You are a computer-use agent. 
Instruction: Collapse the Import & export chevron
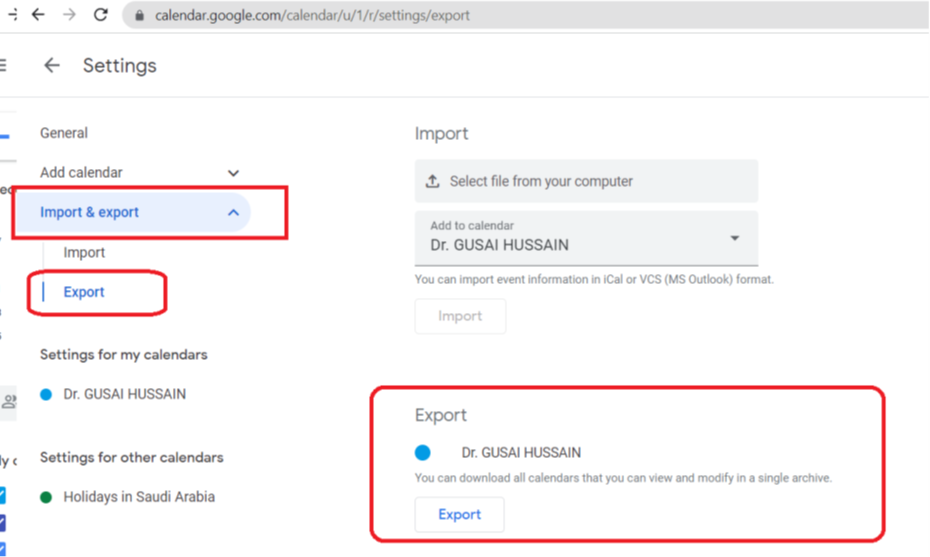point(233,212)
